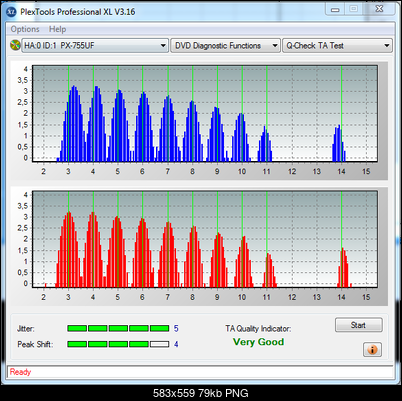
Task: Click the Peak Shift indicator bar
Action: pyautogui.click(x=118, y=344)
